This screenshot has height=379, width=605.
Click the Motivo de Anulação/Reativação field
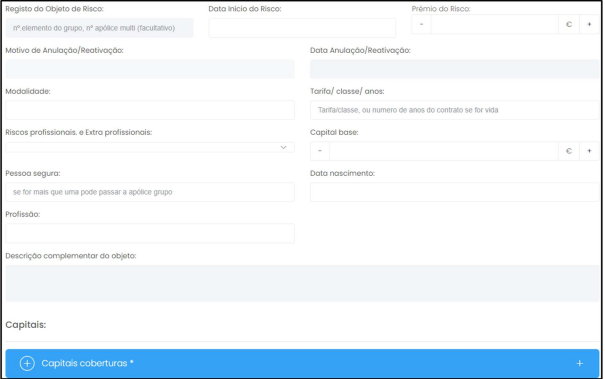point(150,69)
